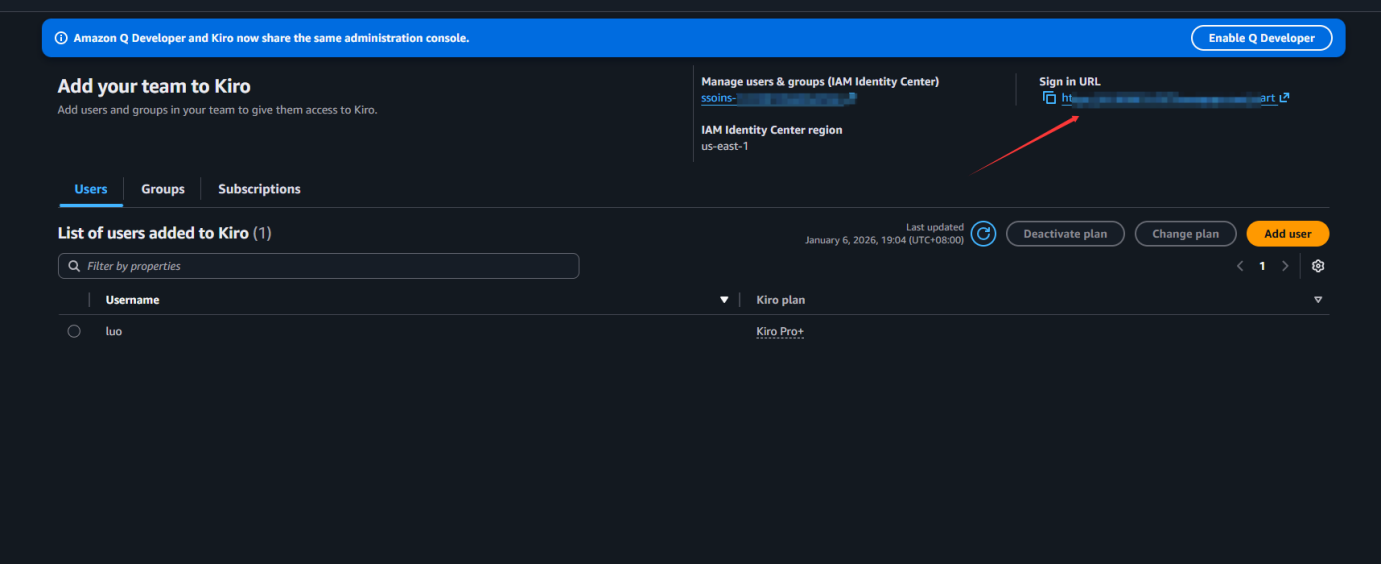This screenshot has width=1381, height=564.
Task: Go to previous page with the left chevron
Action: [1240, 266]
